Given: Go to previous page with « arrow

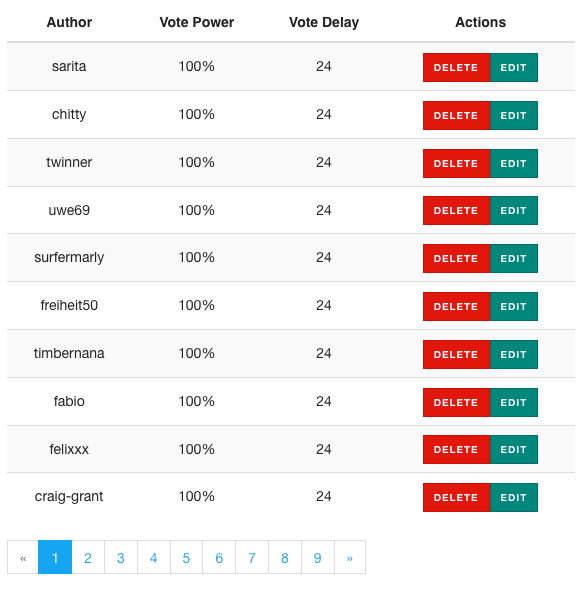Looking at the screenshot, I should [23, 557].
